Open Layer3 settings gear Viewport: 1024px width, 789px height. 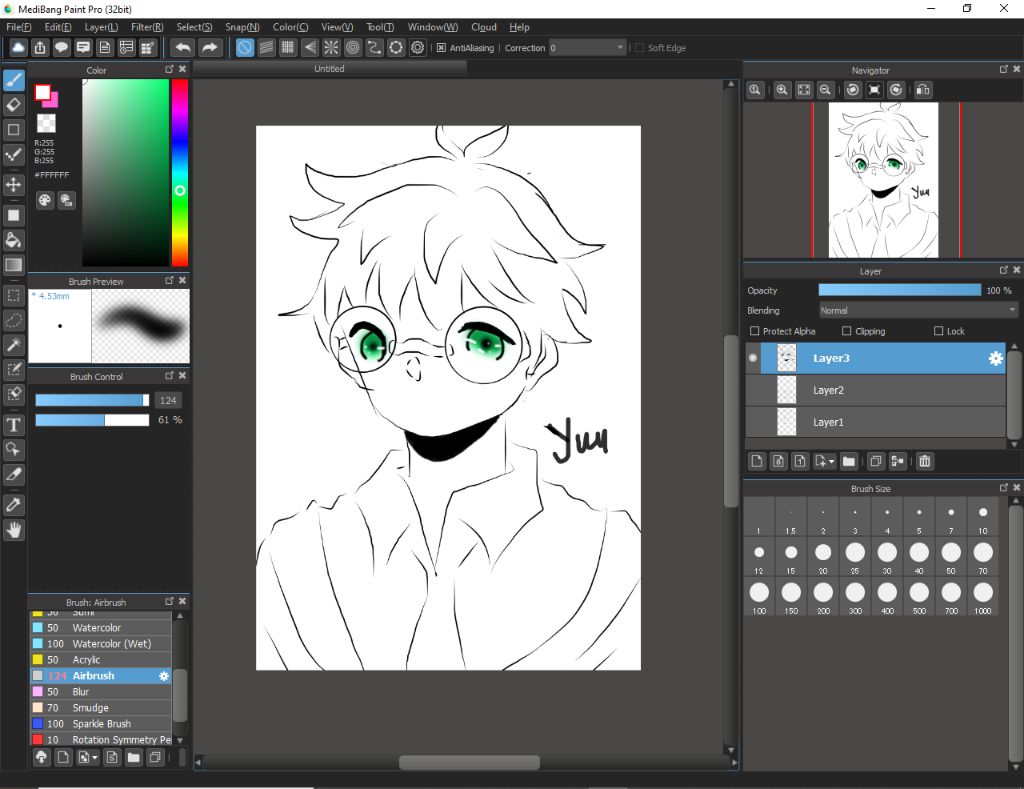(x=995, y=359)
